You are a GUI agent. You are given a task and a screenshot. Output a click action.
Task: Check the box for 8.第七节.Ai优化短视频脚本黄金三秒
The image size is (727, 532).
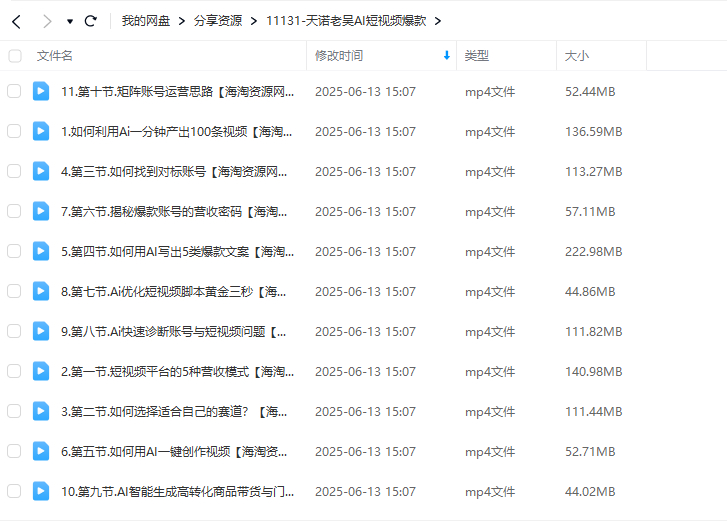(14, 291)
